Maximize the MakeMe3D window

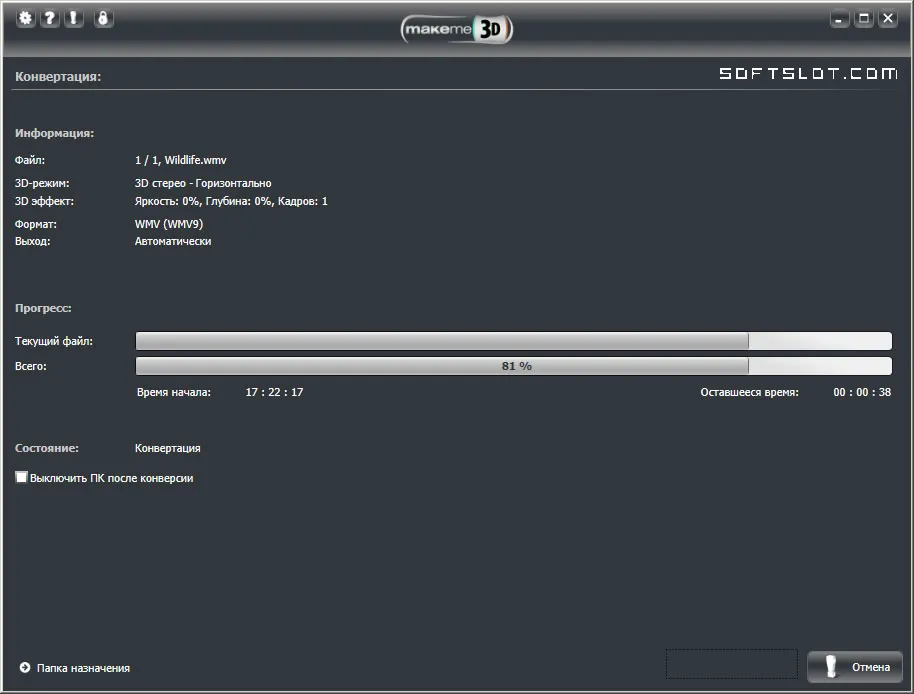864,19
